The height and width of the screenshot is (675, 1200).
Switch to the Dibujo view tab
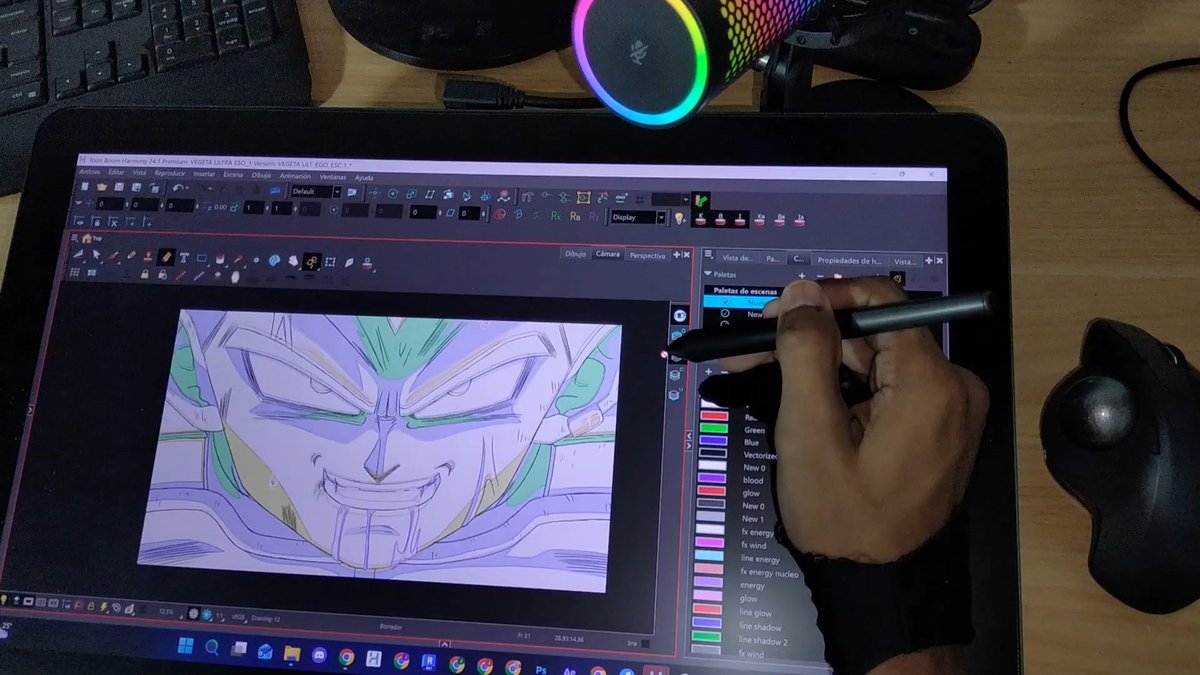(576, 254)
